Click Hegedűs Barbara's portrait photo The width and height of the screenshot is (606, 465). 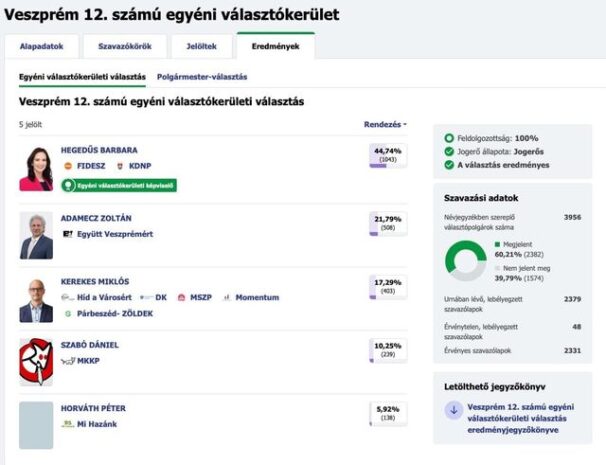click(36, 169)
